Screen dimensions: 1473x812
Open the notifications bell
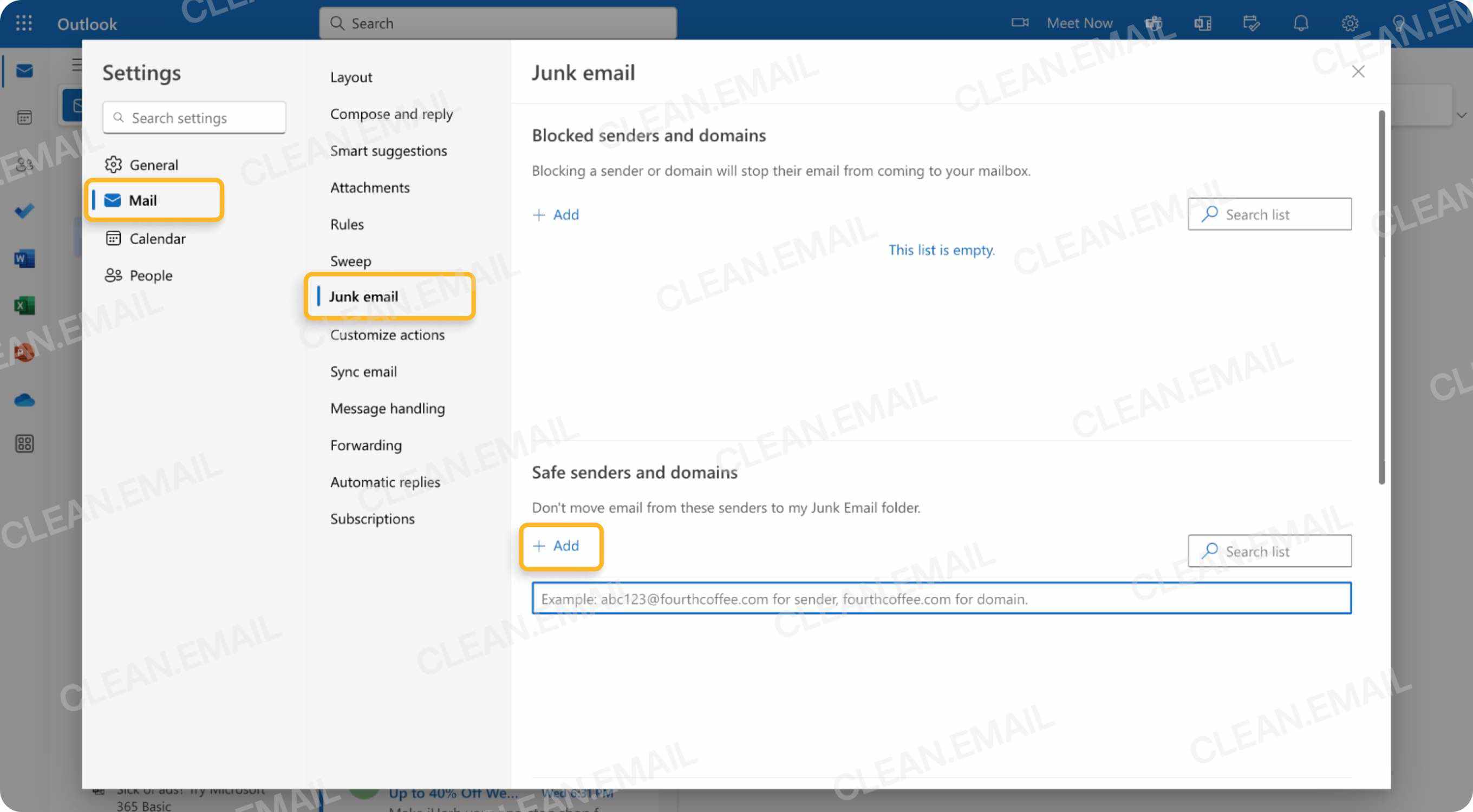pyautogui.click(x=1301, y=23)
